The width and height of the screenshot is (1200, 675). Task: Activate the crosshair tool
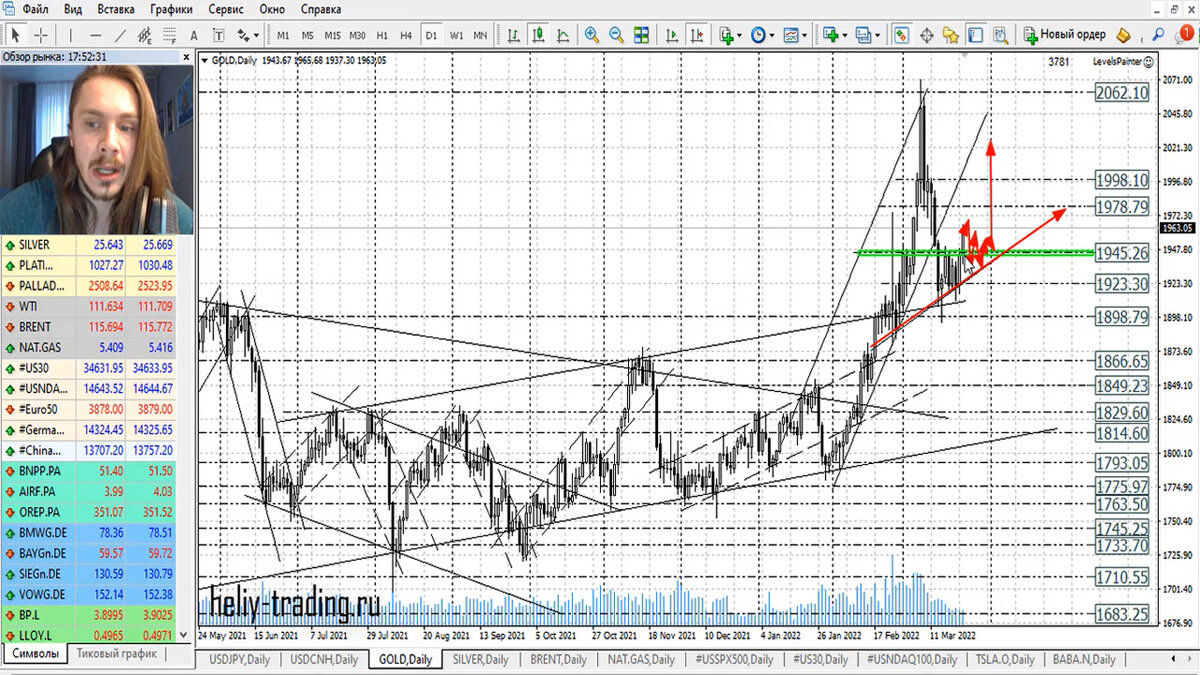(x=41, y=35)
